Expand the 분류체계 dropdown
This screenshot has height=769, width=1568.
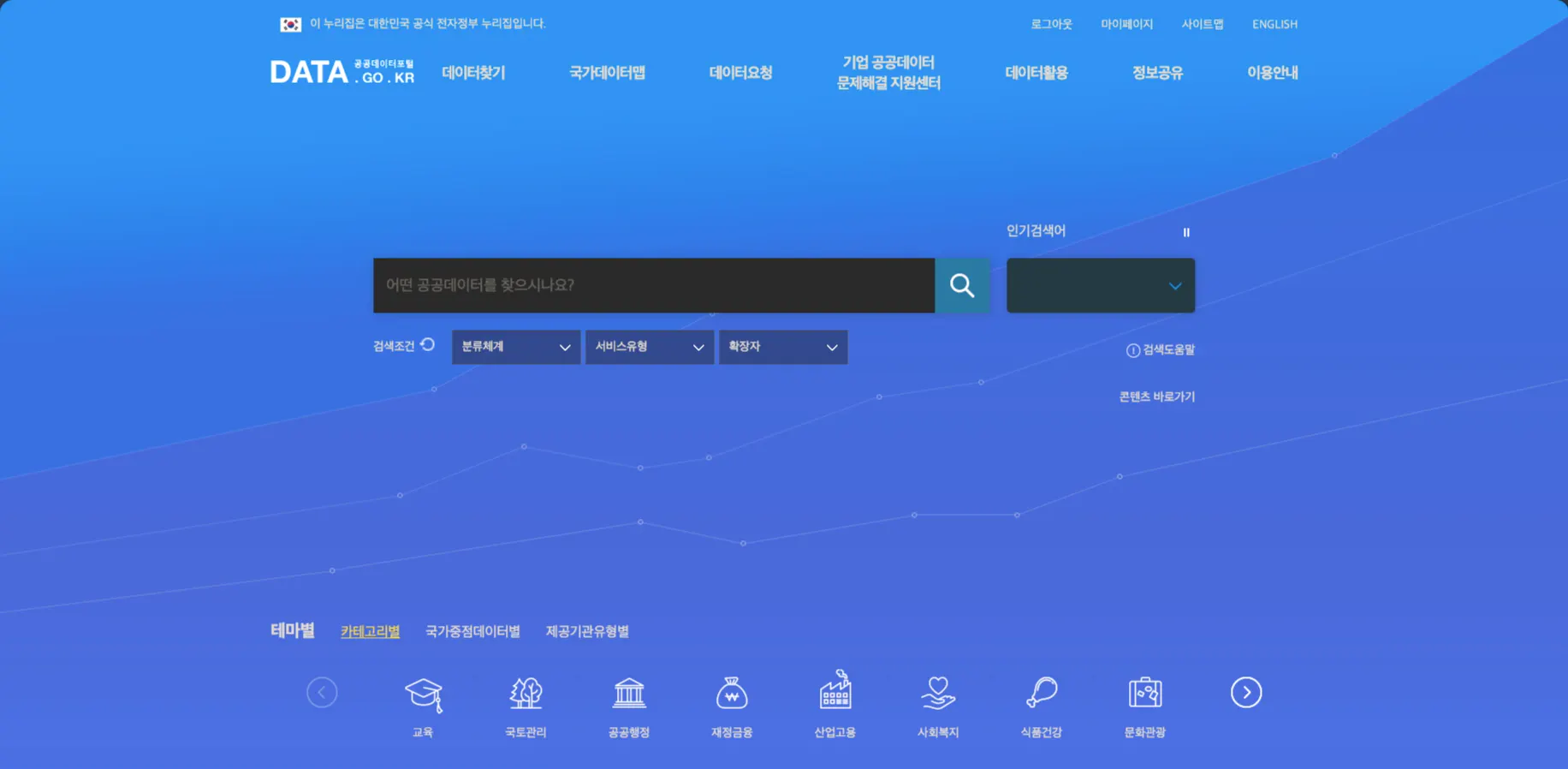point(516,347)
